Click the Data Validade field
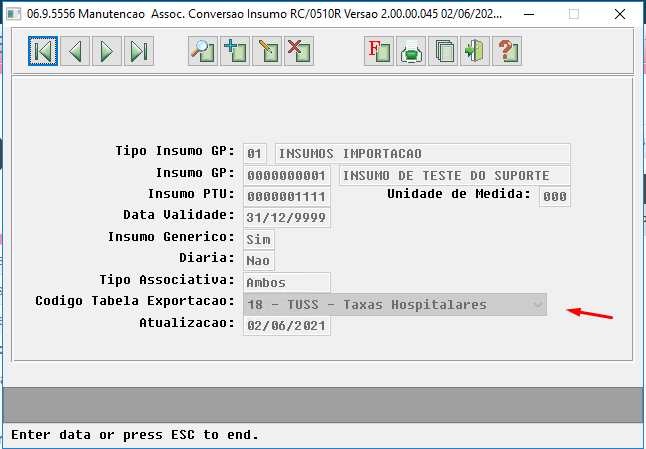Viewport: 646px width, 449px height. (x=287, y=217)
